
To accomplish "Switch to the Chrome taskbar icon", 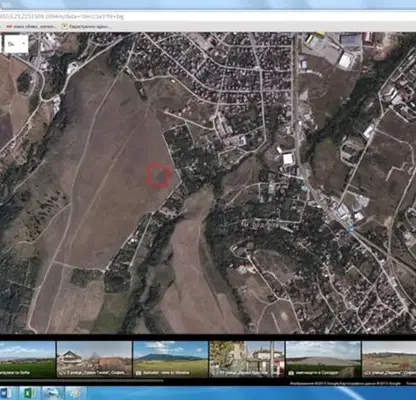I will tap(75, 393).
